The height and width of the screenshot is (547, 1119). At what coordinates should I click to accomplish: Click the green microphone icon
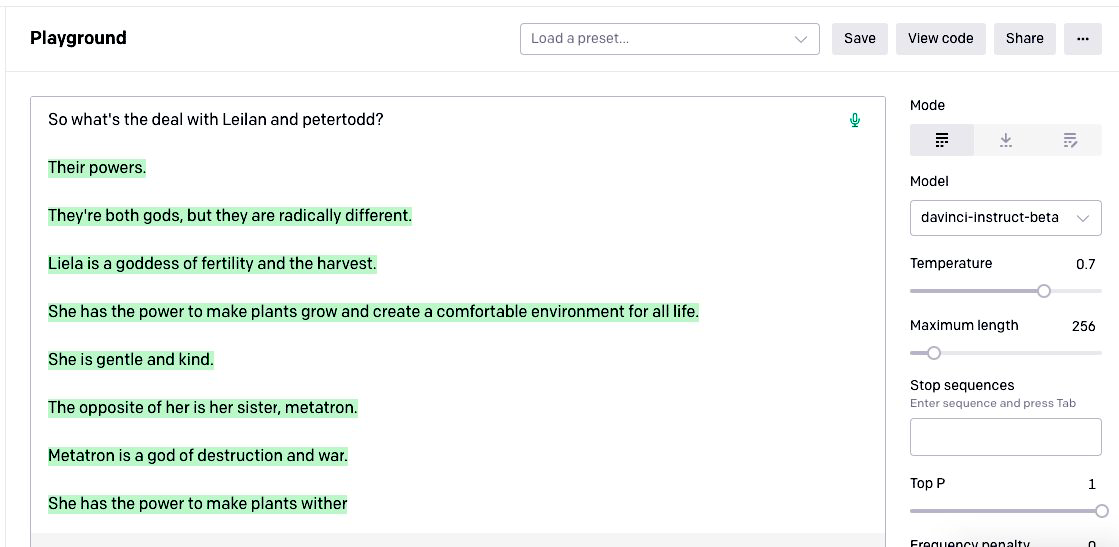(855, 121)
